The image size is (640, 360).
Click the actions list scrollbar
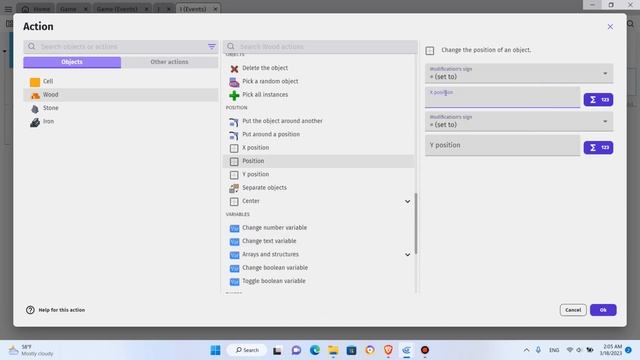(416, 224)
